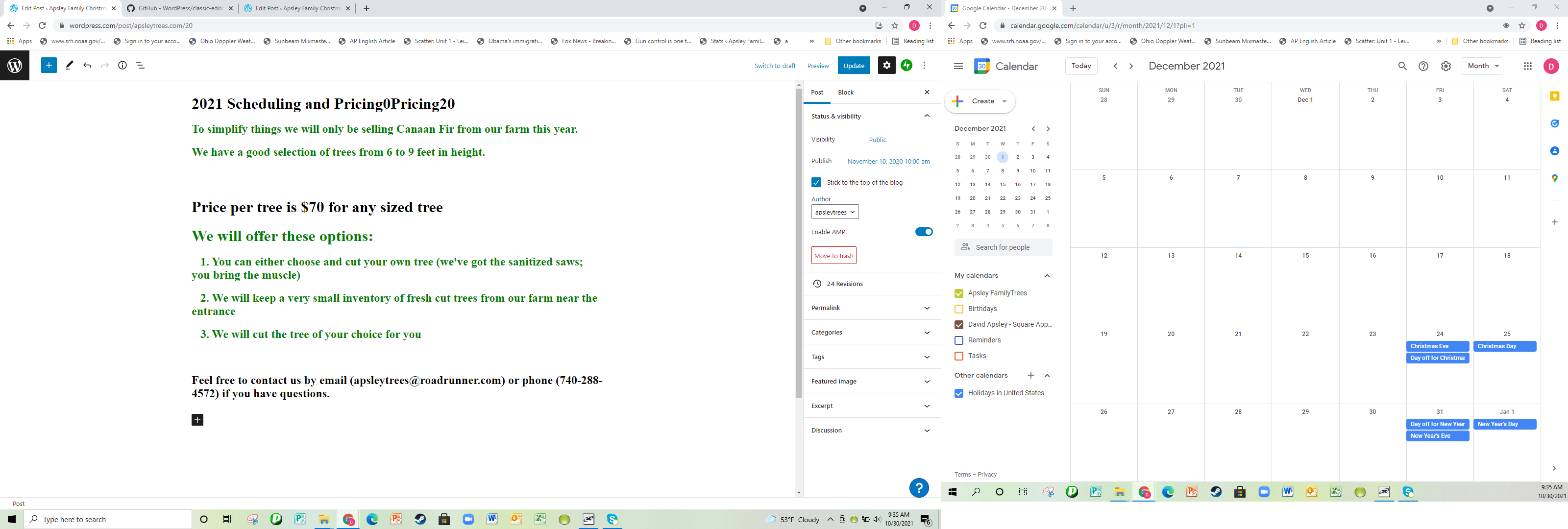Screen dimensions: 1568x529
Task: Check the Birthdays calendar checkbox
Action: point(959,309)
